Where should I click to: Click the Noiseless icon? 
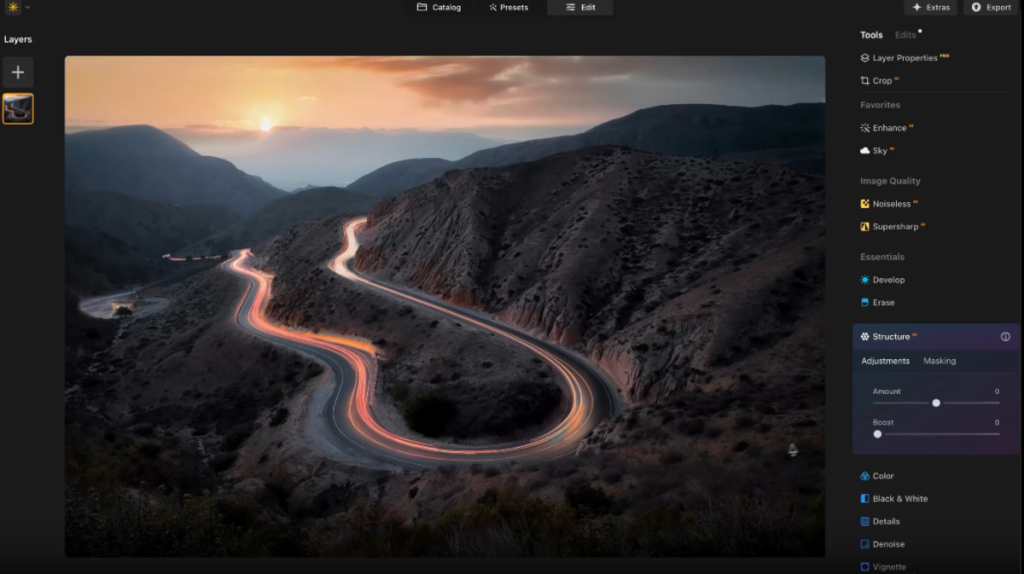[x=865, y=204]
